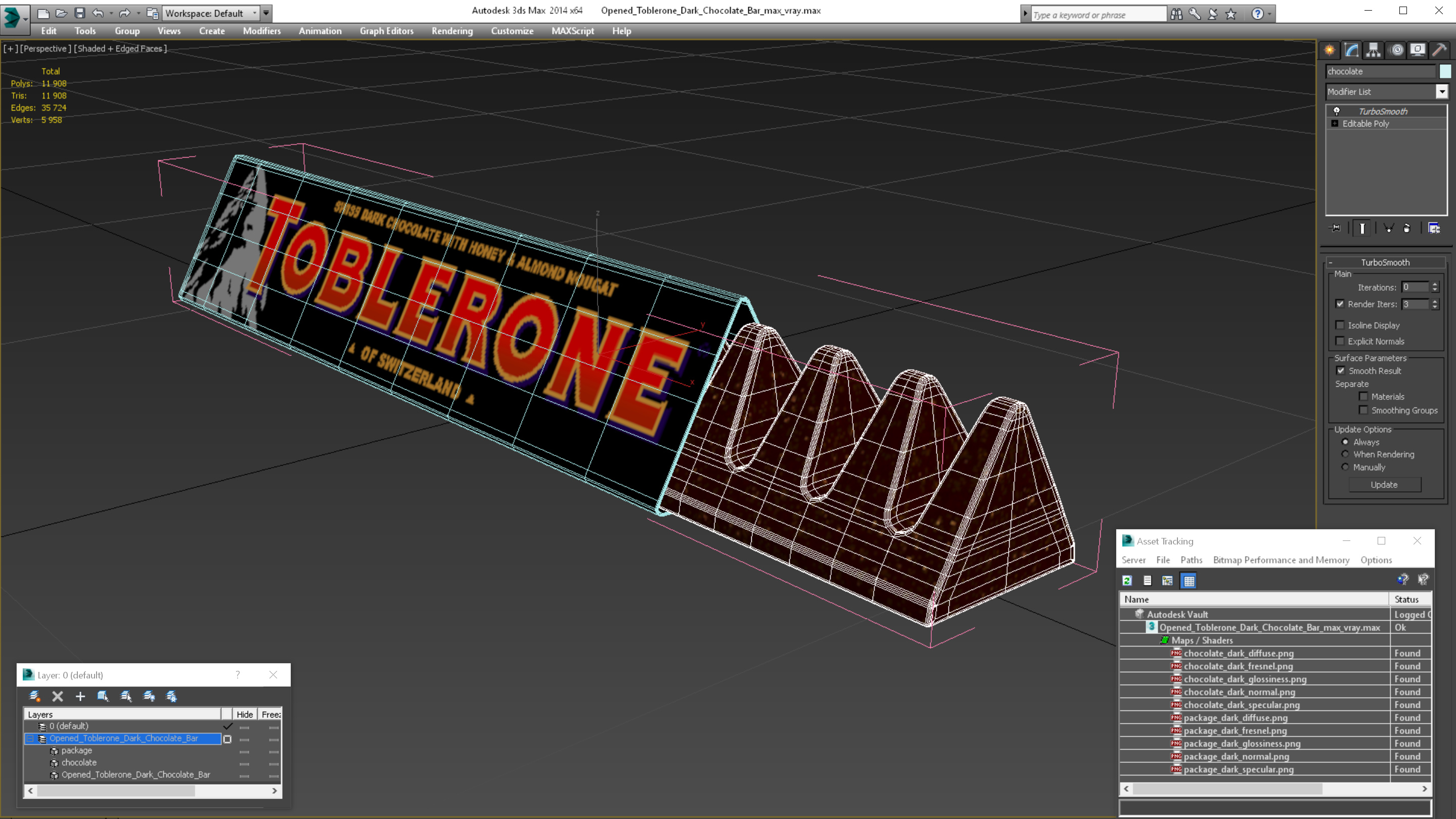Screen dimensions: 1456x819
Task: Click the star Favorites icon
Action: pyautogui.click(x=1231, y=14)
